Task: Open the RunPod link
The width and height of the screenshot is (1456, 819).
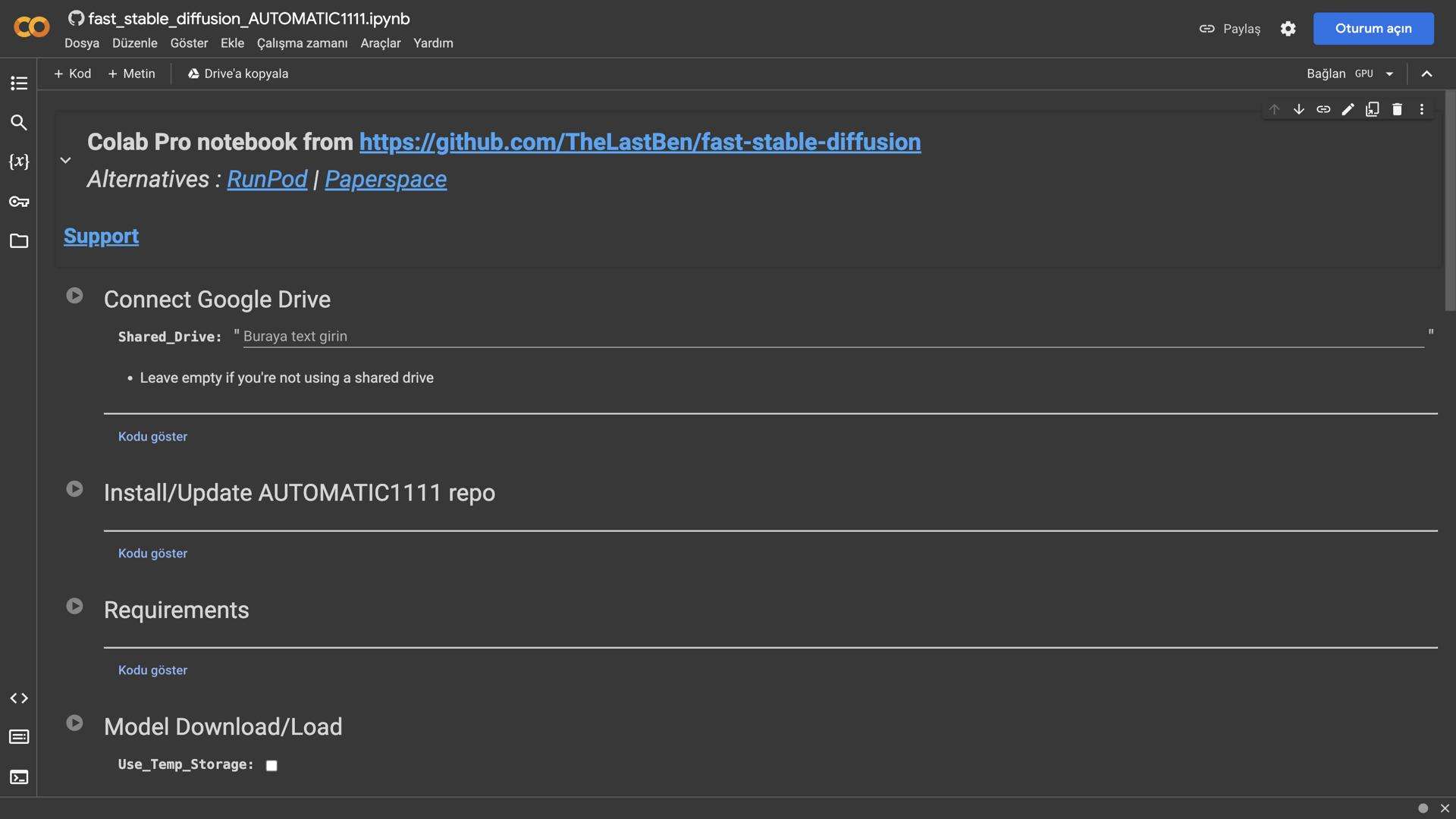Action: pos(267,179)
